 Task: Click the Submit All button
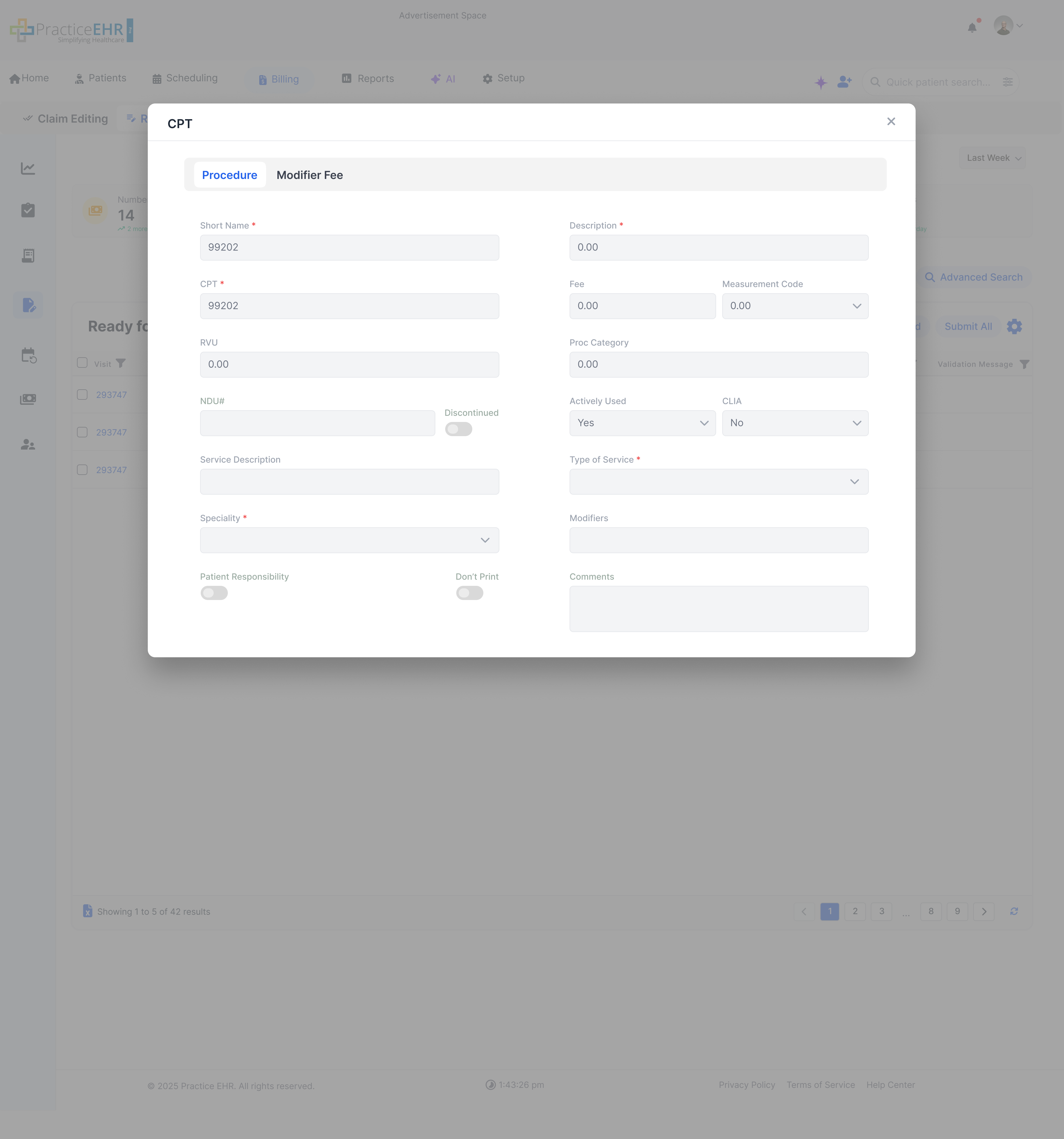[968, 326]
